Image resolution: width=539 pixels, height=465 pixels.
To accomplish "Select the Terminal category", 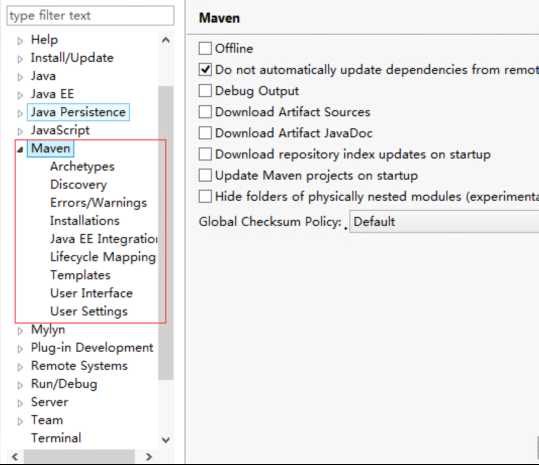I will pos(56,438).
